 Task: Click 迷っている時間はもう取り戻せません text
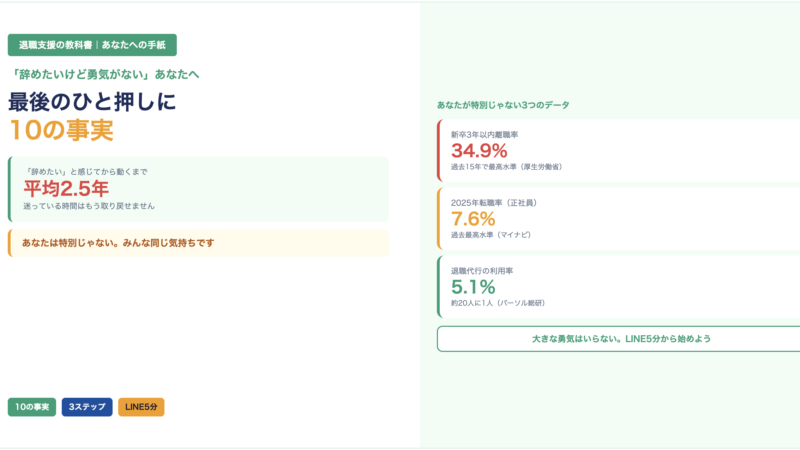pos(89,206)
